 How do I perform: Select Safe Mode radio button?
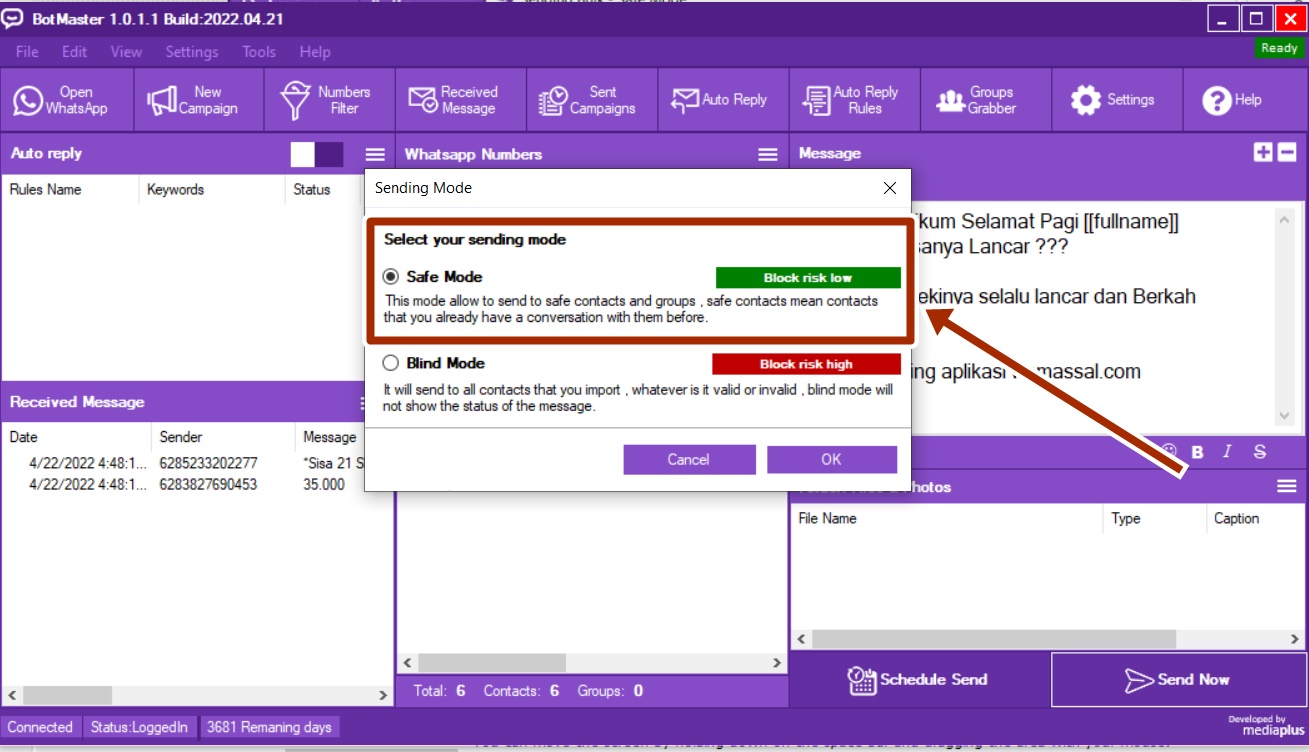point(391,277)
